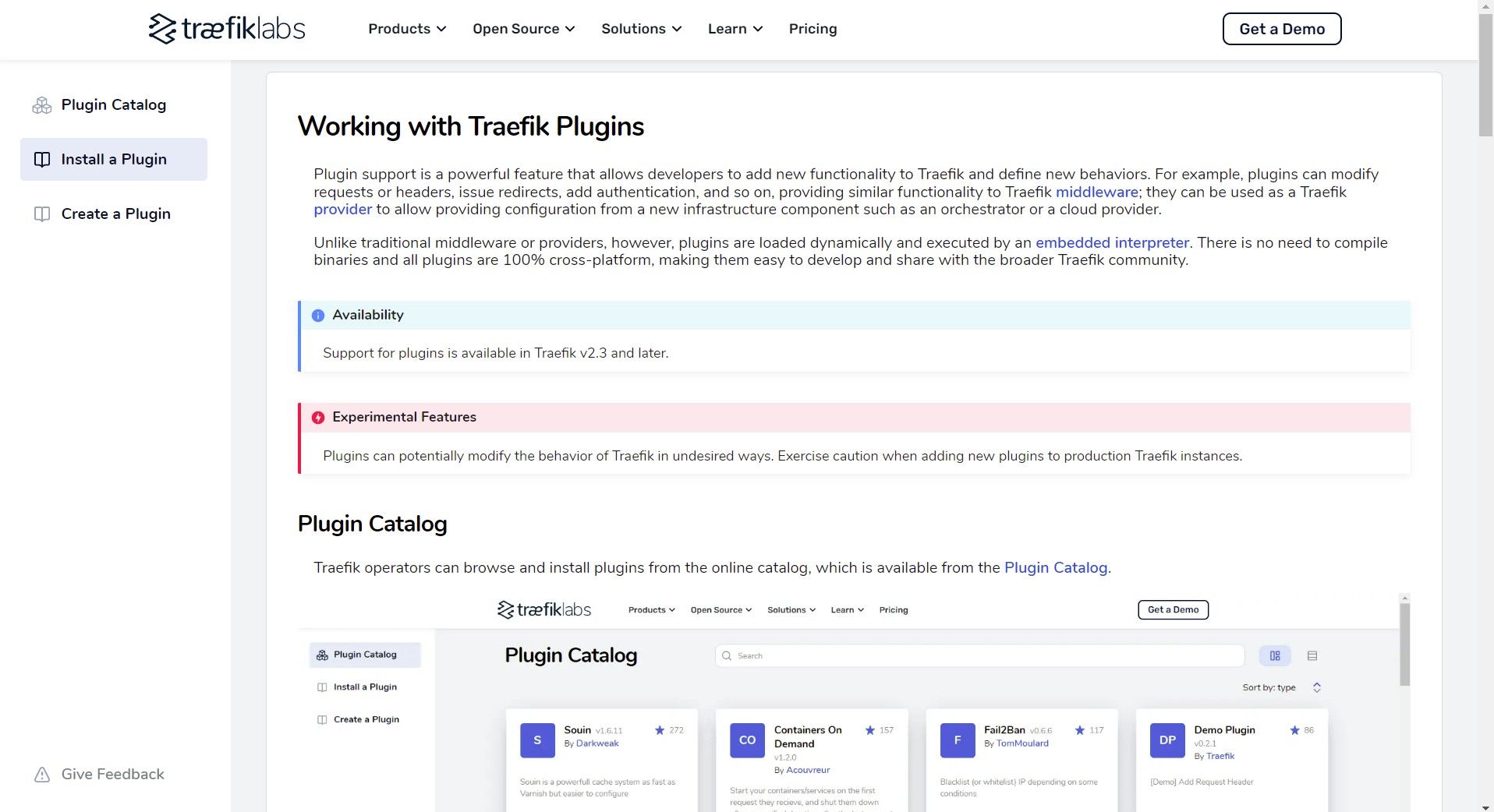Click the star icon on Containers On Demand card
Screen dimensions: 1494x812
870,730
